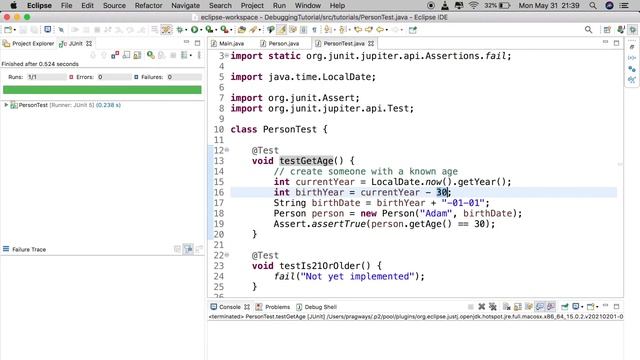Image resolution: width=640 pixels, height=360 pixels.
Task: Switch to the Java perspective icon
Action: click(x=621, y=30)
